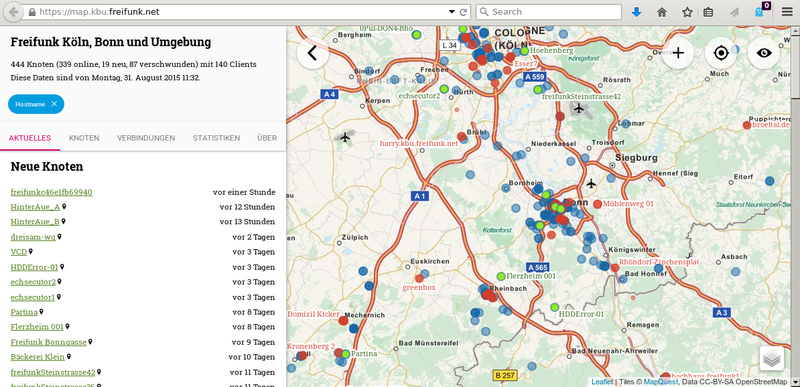Open the freifunkc46e1fb69940 node link
The image size is (800, 387).
pyautogui.click(x=52, y=192)
